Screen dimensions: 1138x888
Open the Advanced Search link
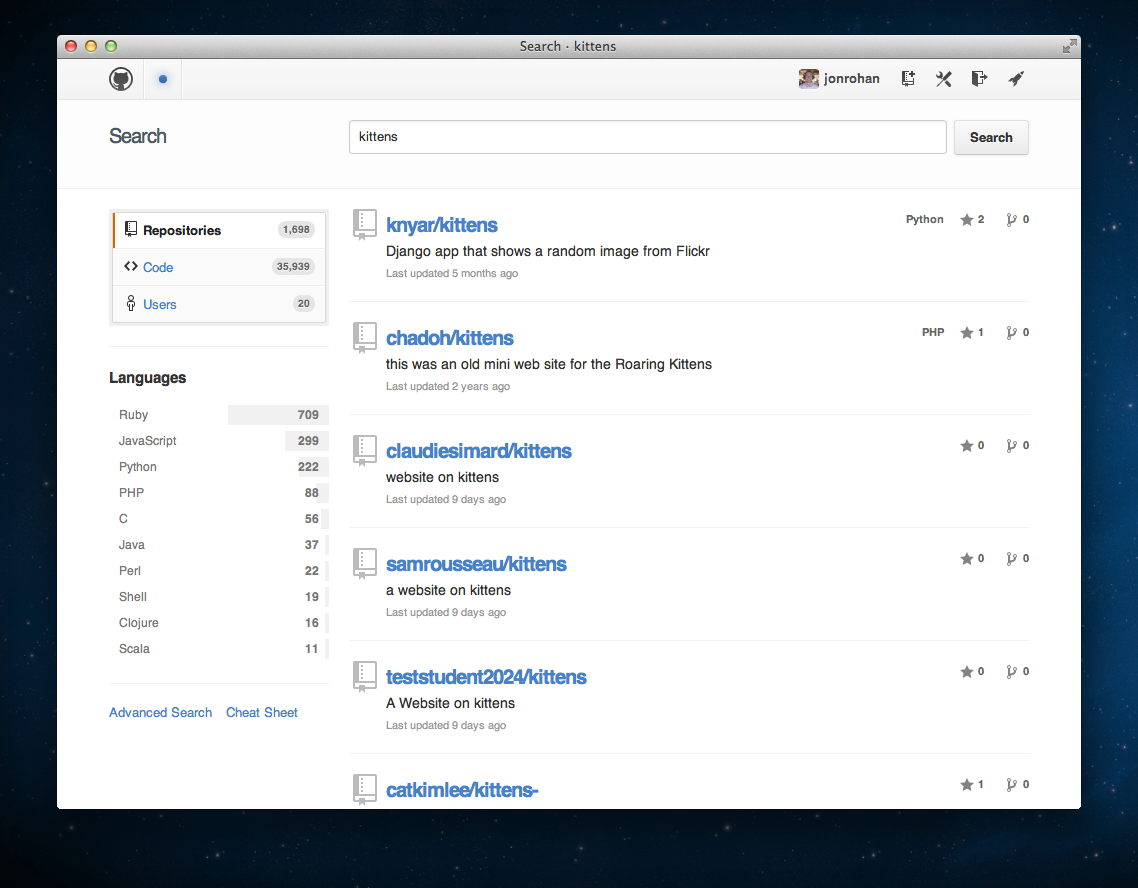pyautogui.click(x=160, y=713)
